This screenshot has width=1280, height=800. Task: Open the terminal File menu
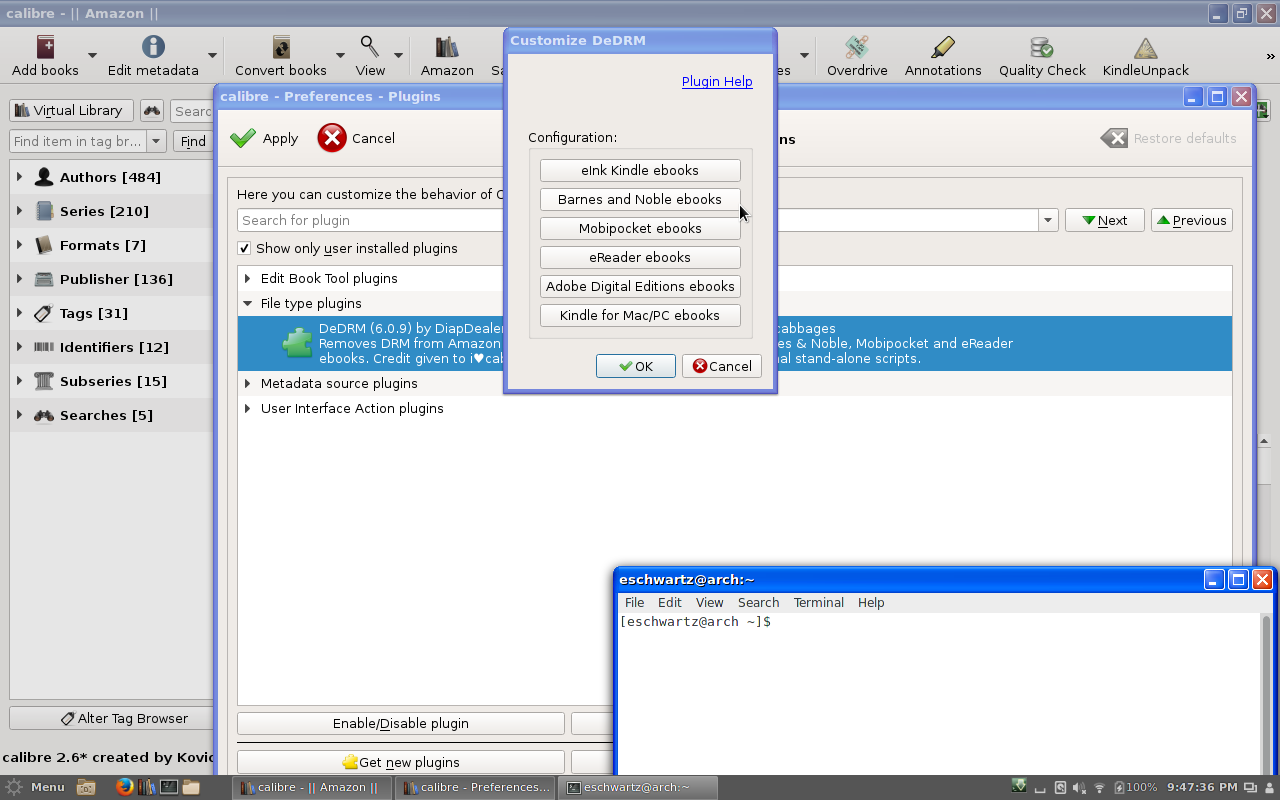point(634,602)
